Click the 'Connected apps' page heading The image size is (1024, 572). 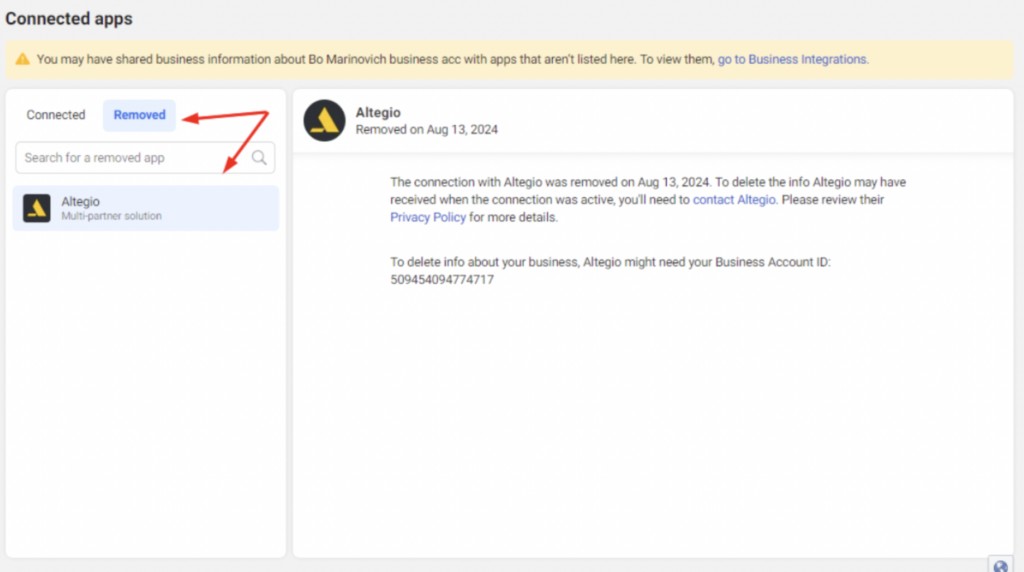[69, 19]
